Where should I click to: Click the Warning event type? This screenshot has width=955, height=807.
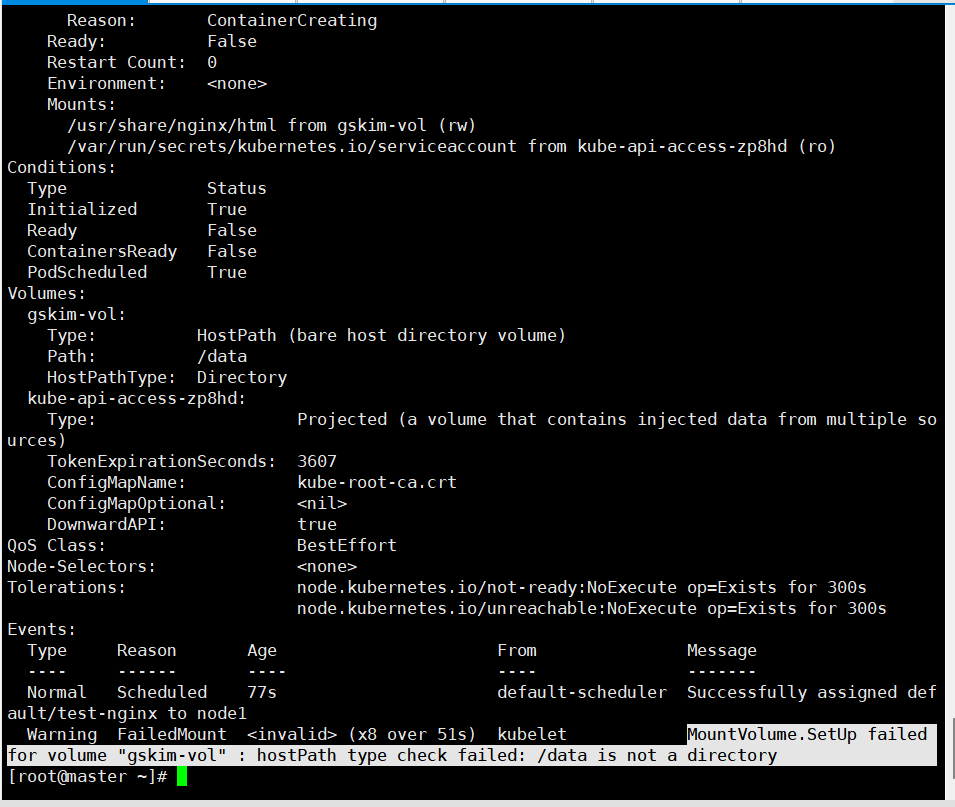(x=62, y=735)
